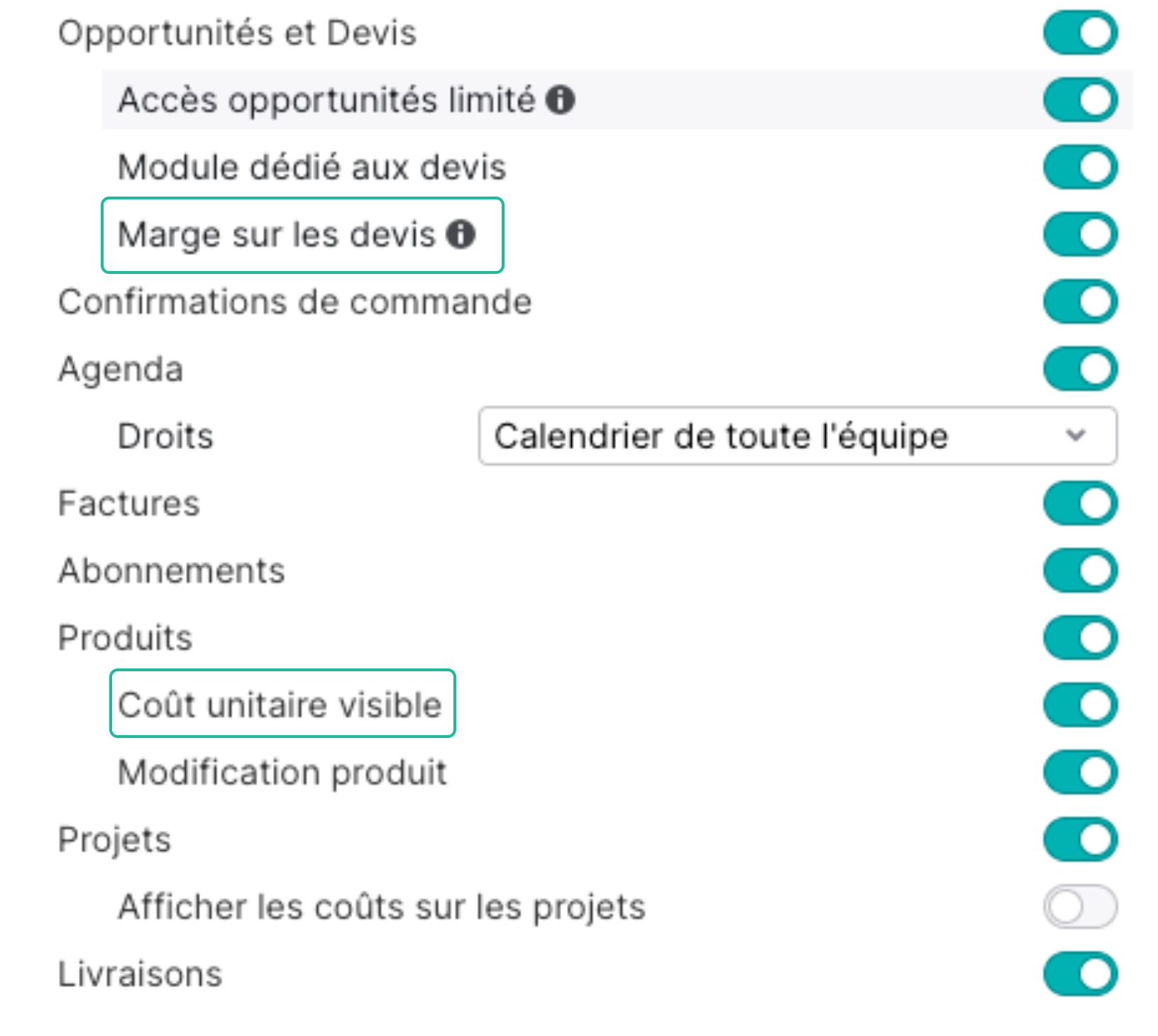Disable the Opportunités et Devis toggle
This screenshot has height=1036, width=1158.
[x=1079, y=31]
